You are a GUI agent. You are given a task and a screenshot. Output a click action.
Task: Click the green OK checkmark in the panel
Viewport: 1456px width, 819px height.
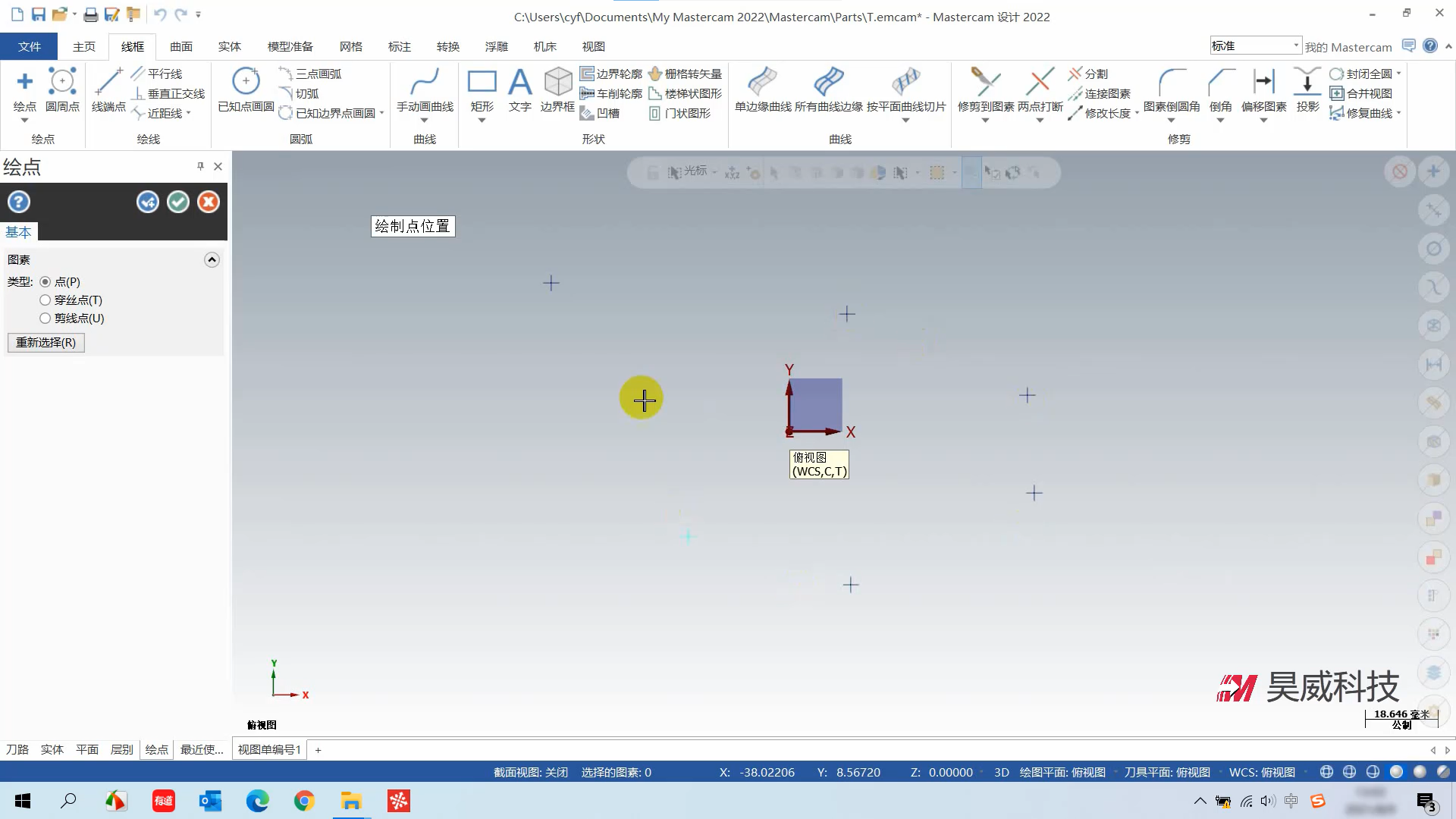coord(178,202)
